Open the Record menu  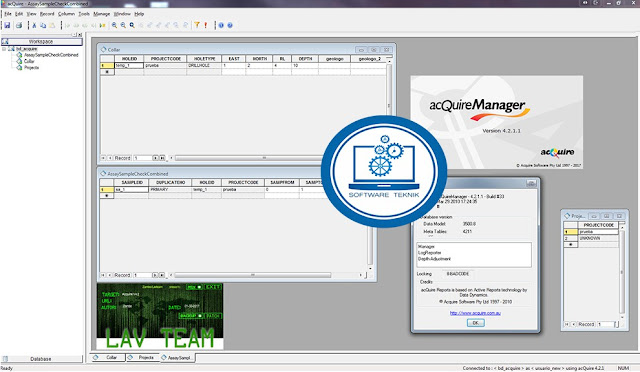47,14
